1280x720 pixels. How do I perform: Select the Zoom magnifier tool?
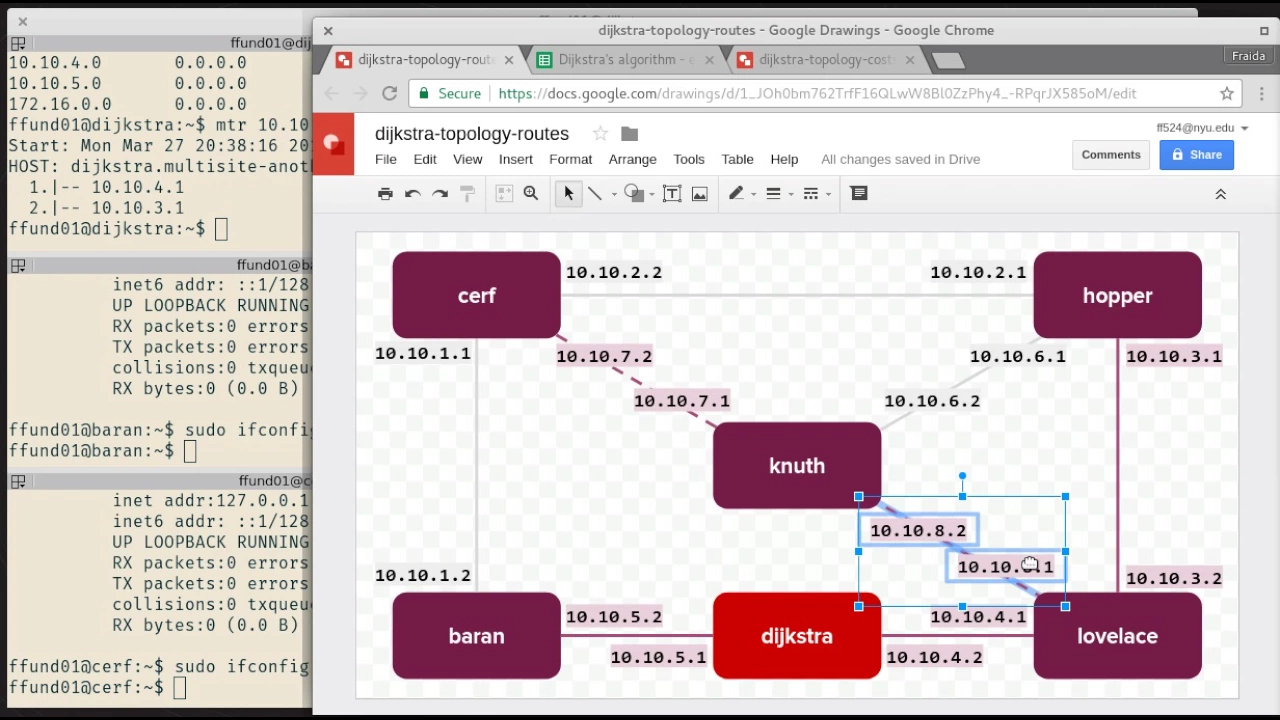(x=531, y=194)
